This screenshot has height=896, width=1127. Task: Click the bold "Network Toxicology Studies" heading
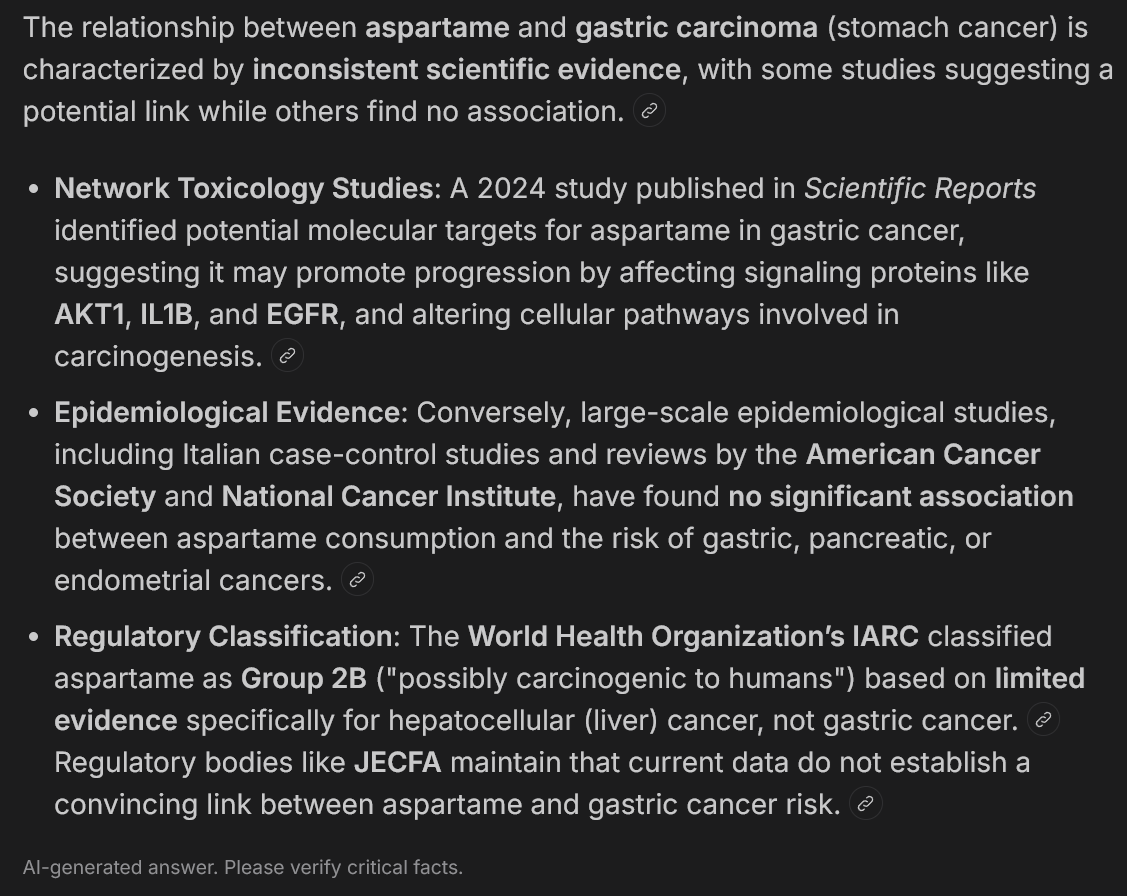pos(244,188)
